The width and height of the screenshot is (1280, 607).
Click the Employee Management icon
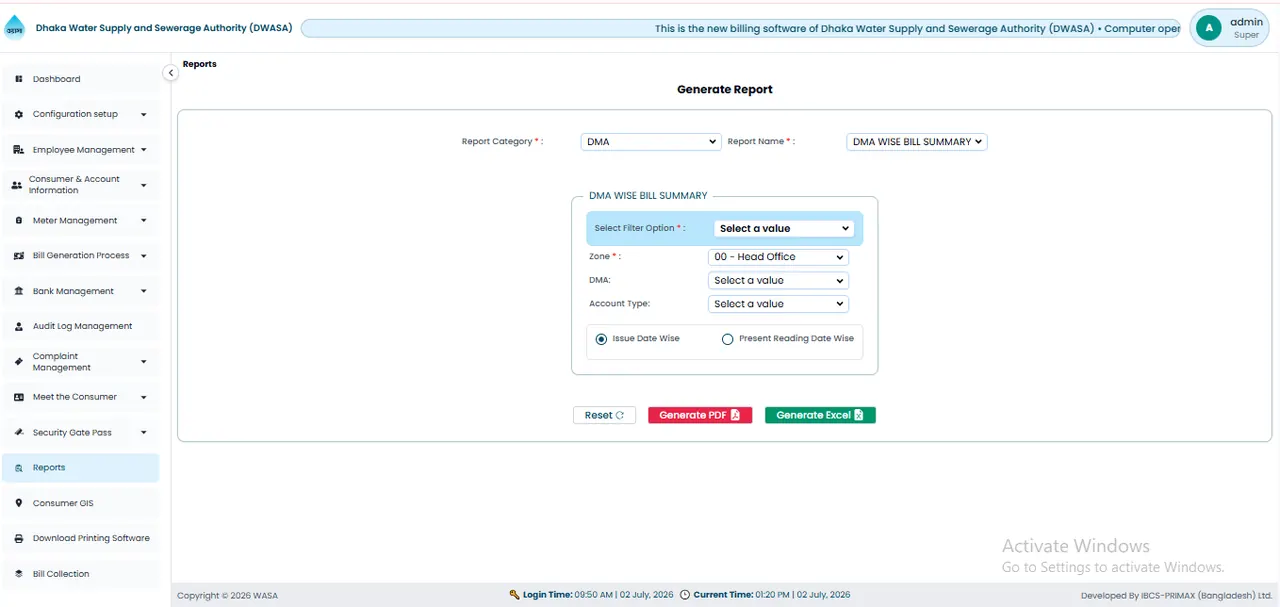click(19, 150)
